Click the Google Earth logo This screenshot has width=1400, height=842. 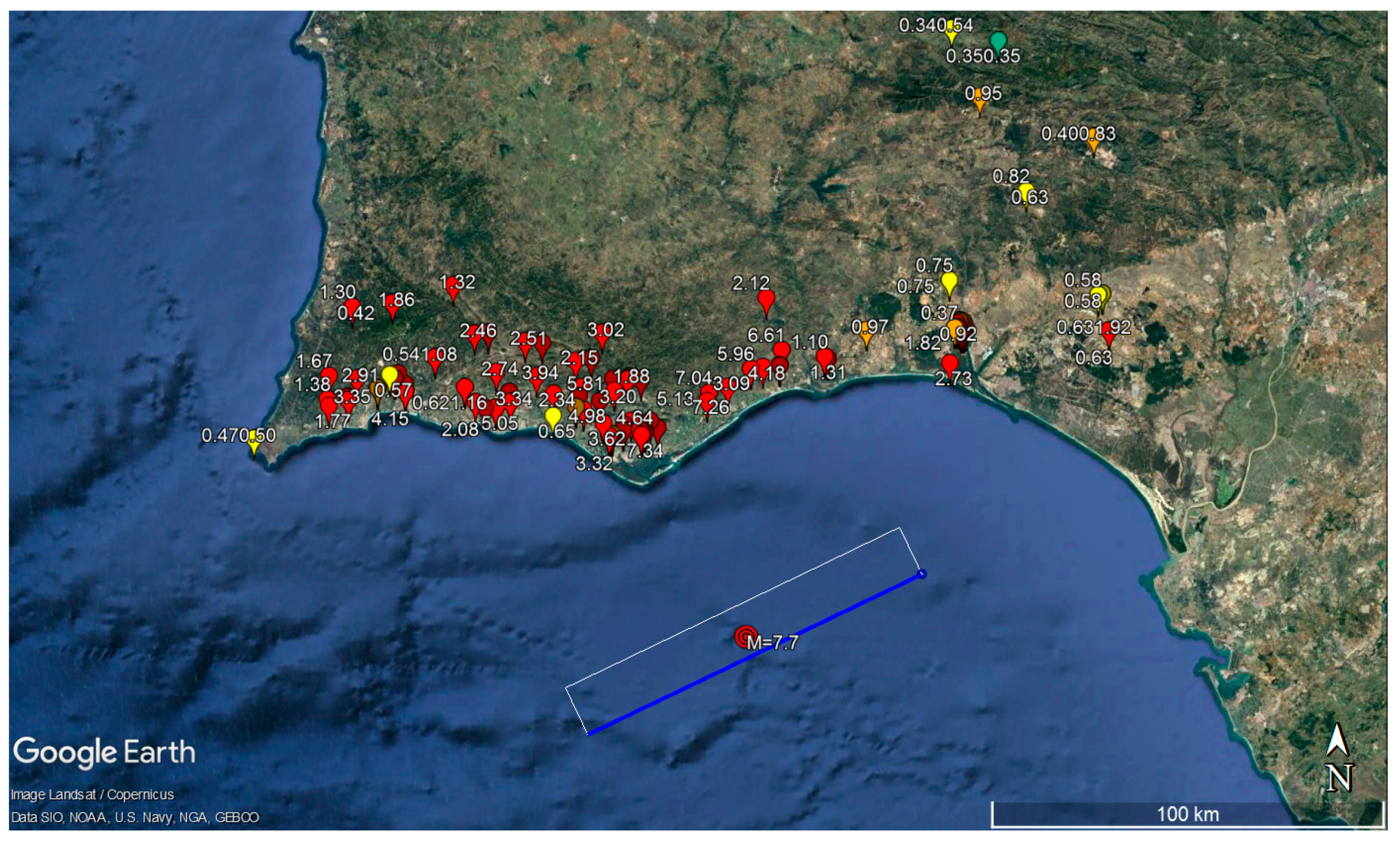pyautogui.click(x=104, y=752)
